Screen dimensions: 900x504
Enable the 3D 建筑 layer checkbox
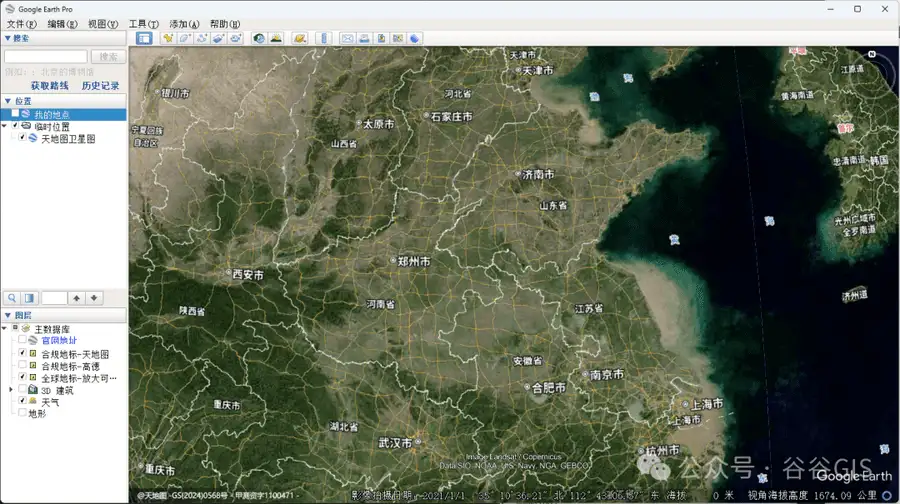click(22, 389)
